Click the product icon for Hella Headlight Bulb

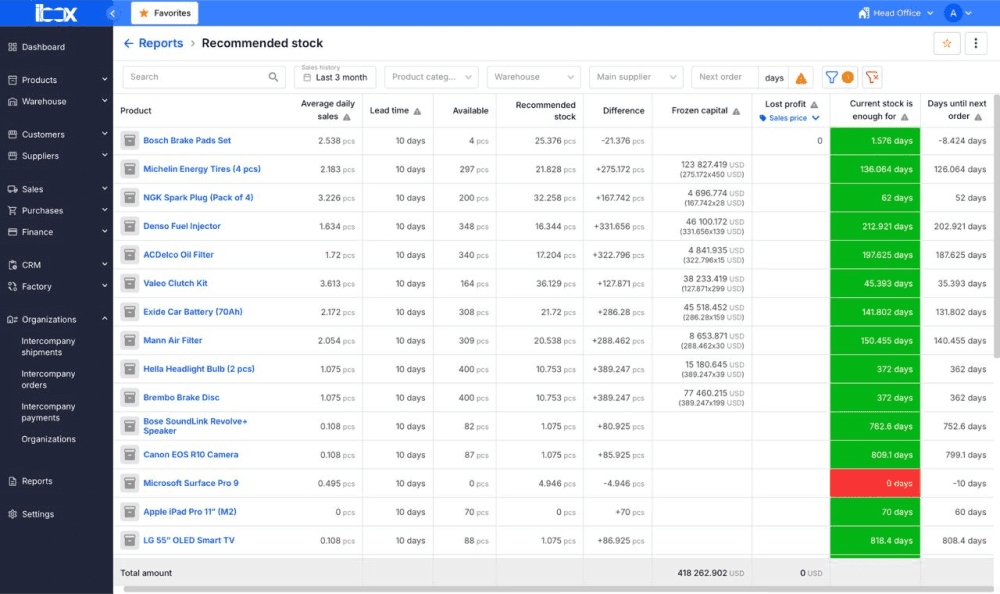[129, 369]
